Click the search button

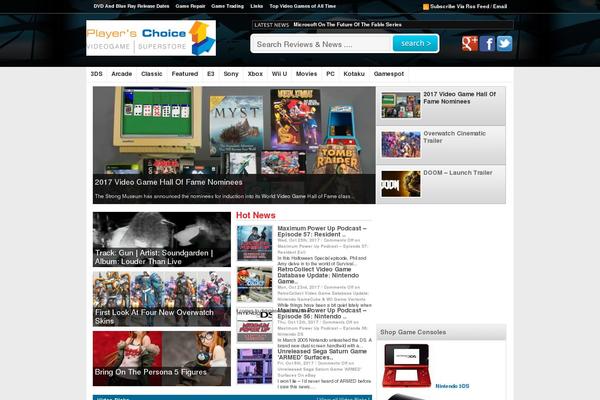point(416,43)
